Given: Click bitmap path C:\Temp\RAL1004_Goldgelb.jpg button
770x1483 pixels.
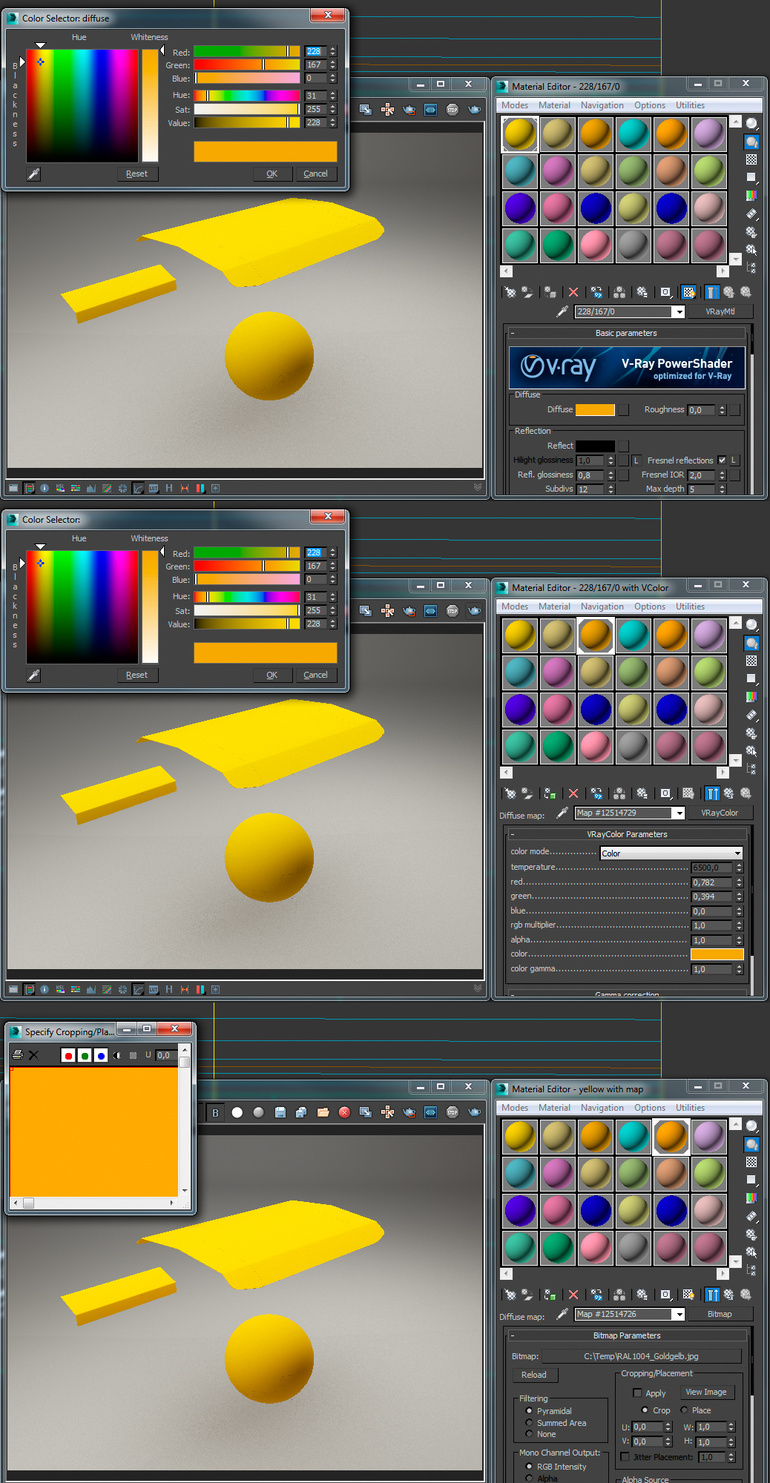Looking at the screenshot, I should [642, 1356].
